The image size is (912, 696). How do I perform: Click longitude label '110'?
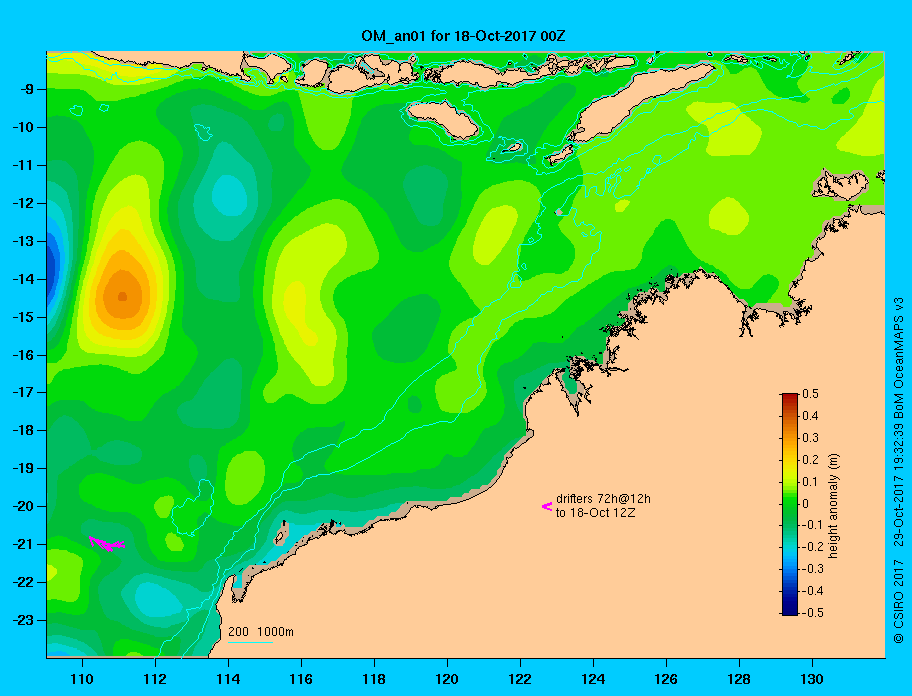[83, 679]
